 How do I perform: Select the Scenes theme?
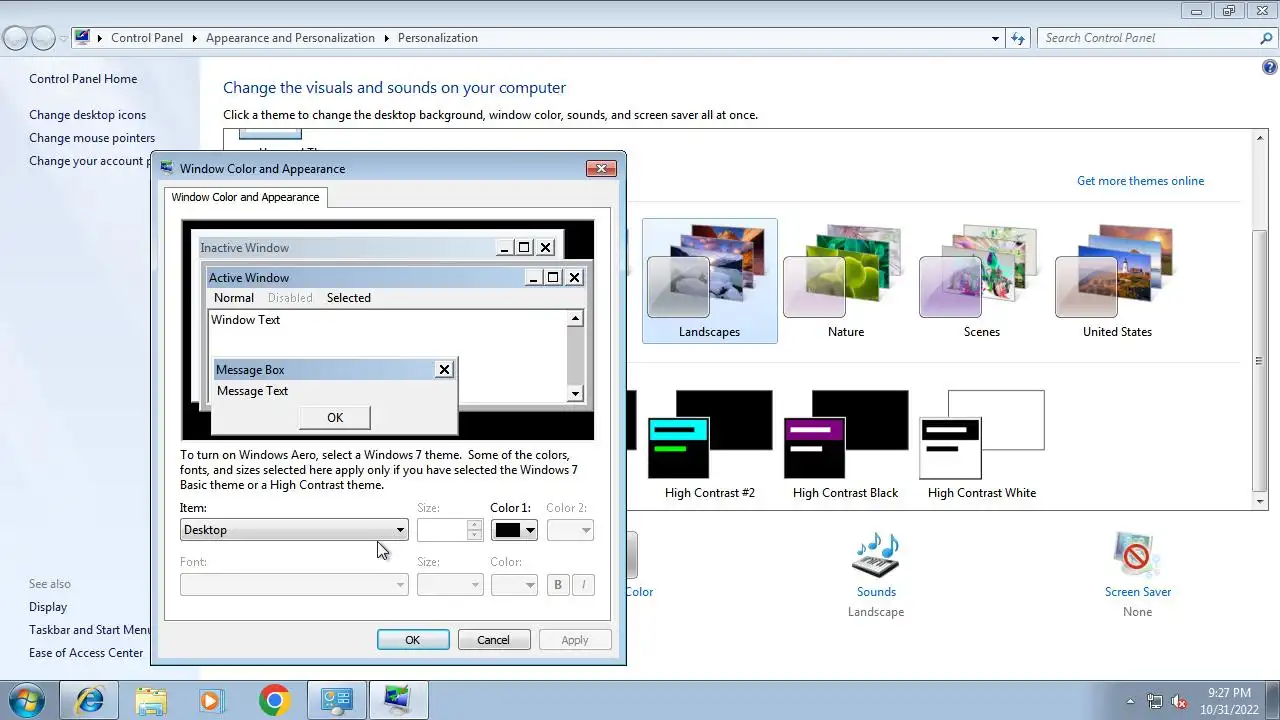(982, 281)
